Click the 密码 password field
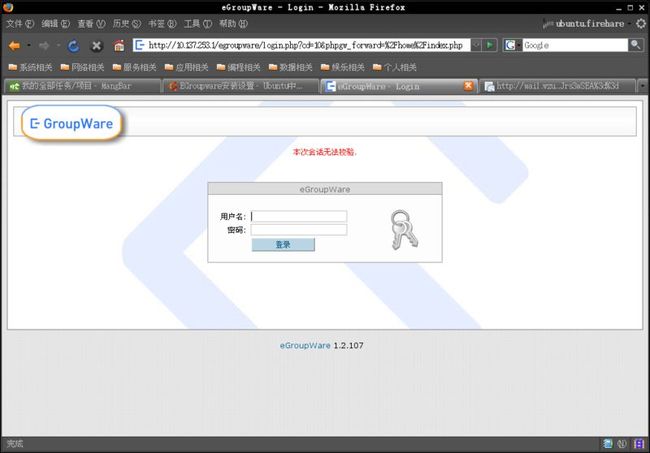 tap(299, 230)
